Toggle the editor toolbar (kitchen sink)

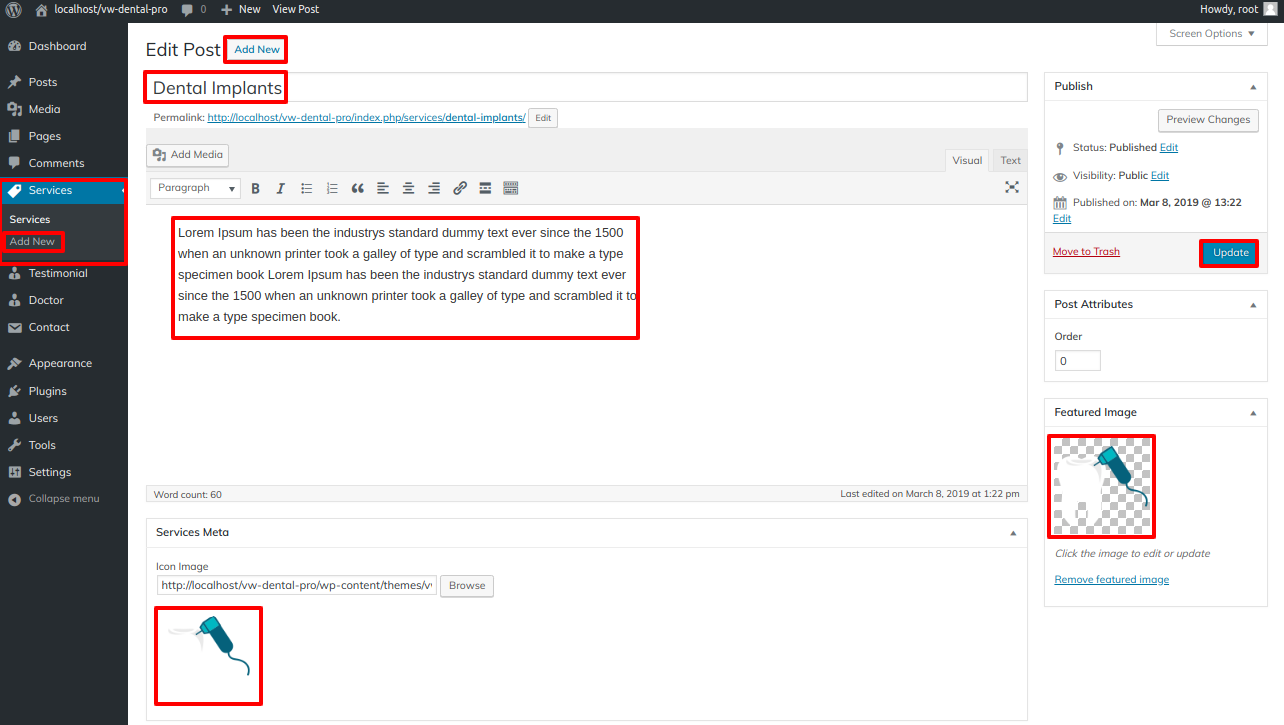(x=511, y=188)
